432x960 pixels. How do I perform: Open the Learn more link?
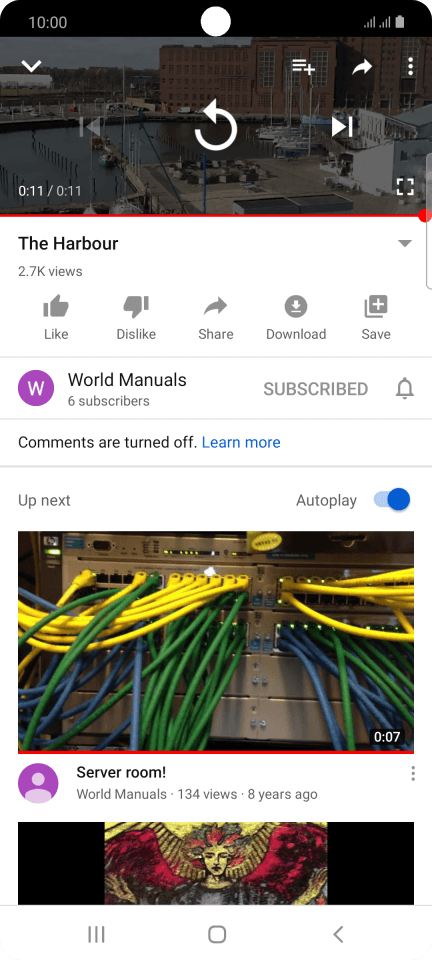coord(241,443)
